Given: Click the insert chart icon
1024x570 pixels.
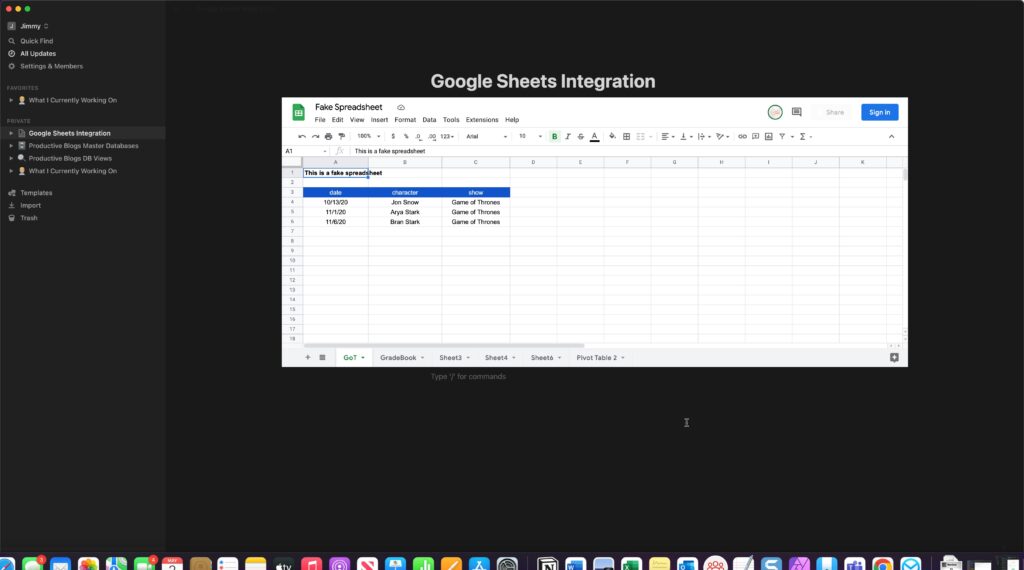Looking at the screenshot, I should click(769, 136).
